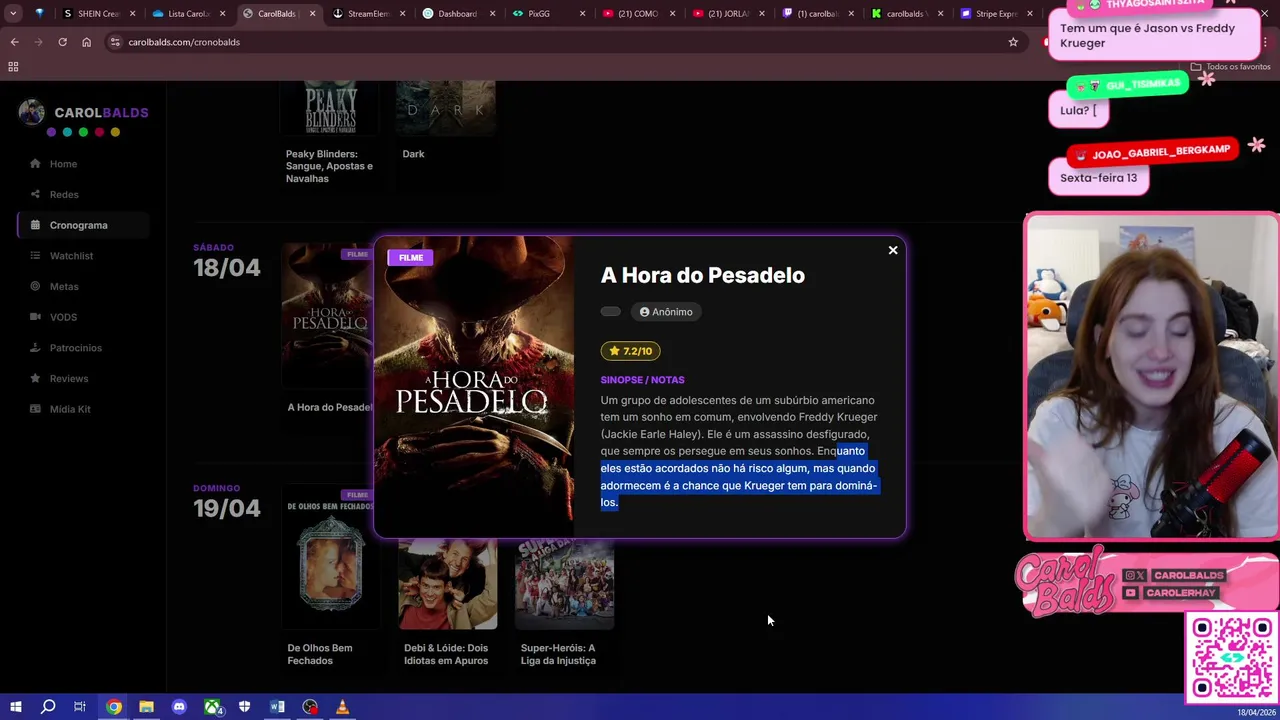
Task: Click the Anônimo user badge
Action: 666,312
